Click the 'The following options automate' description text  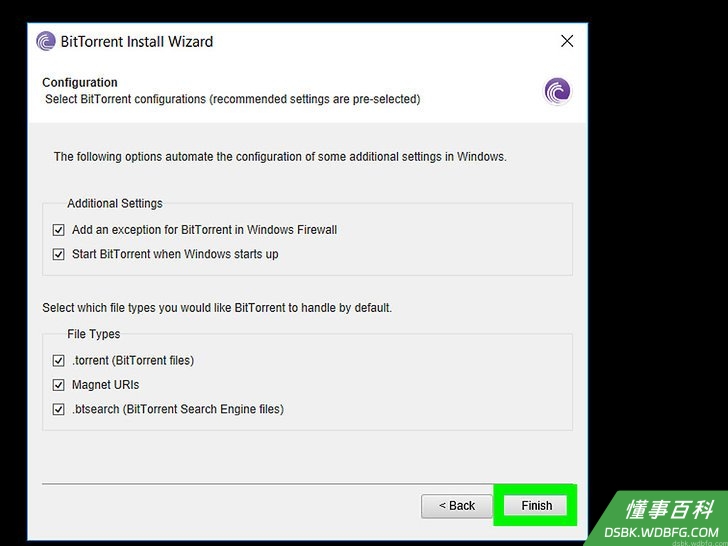(280, 157)
